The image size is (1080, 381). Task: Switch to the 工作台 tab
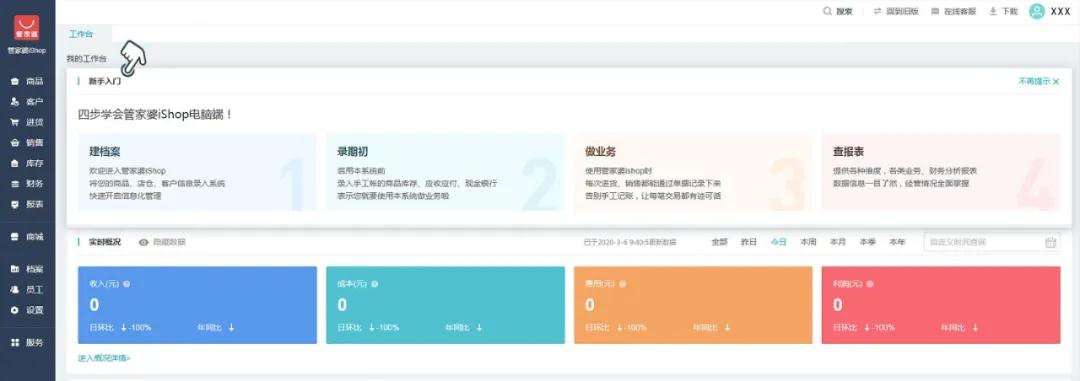(x=81, y=34)
